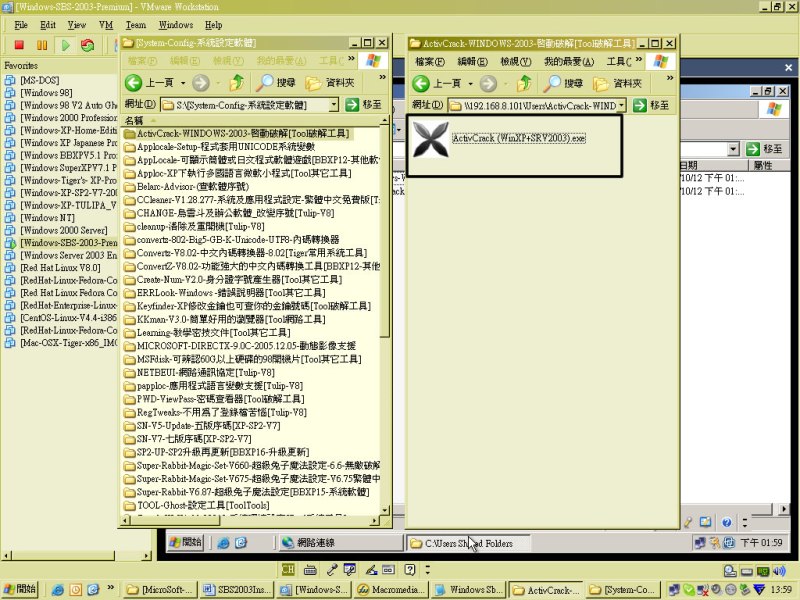Open 檔案(F) menu in the ActivCrack window
This screenshot has height=600, width=800.
(430, 62)
